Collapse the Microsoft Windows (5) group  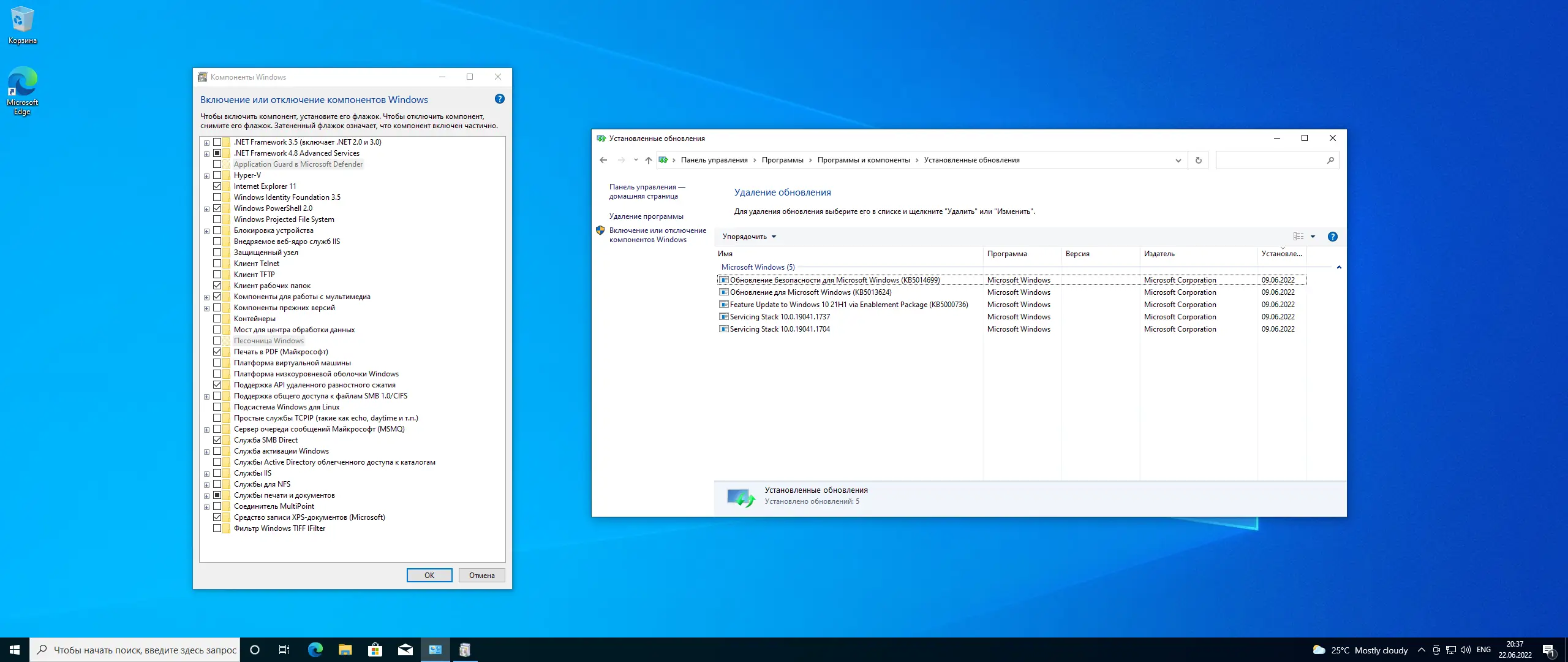(1339, 267)
